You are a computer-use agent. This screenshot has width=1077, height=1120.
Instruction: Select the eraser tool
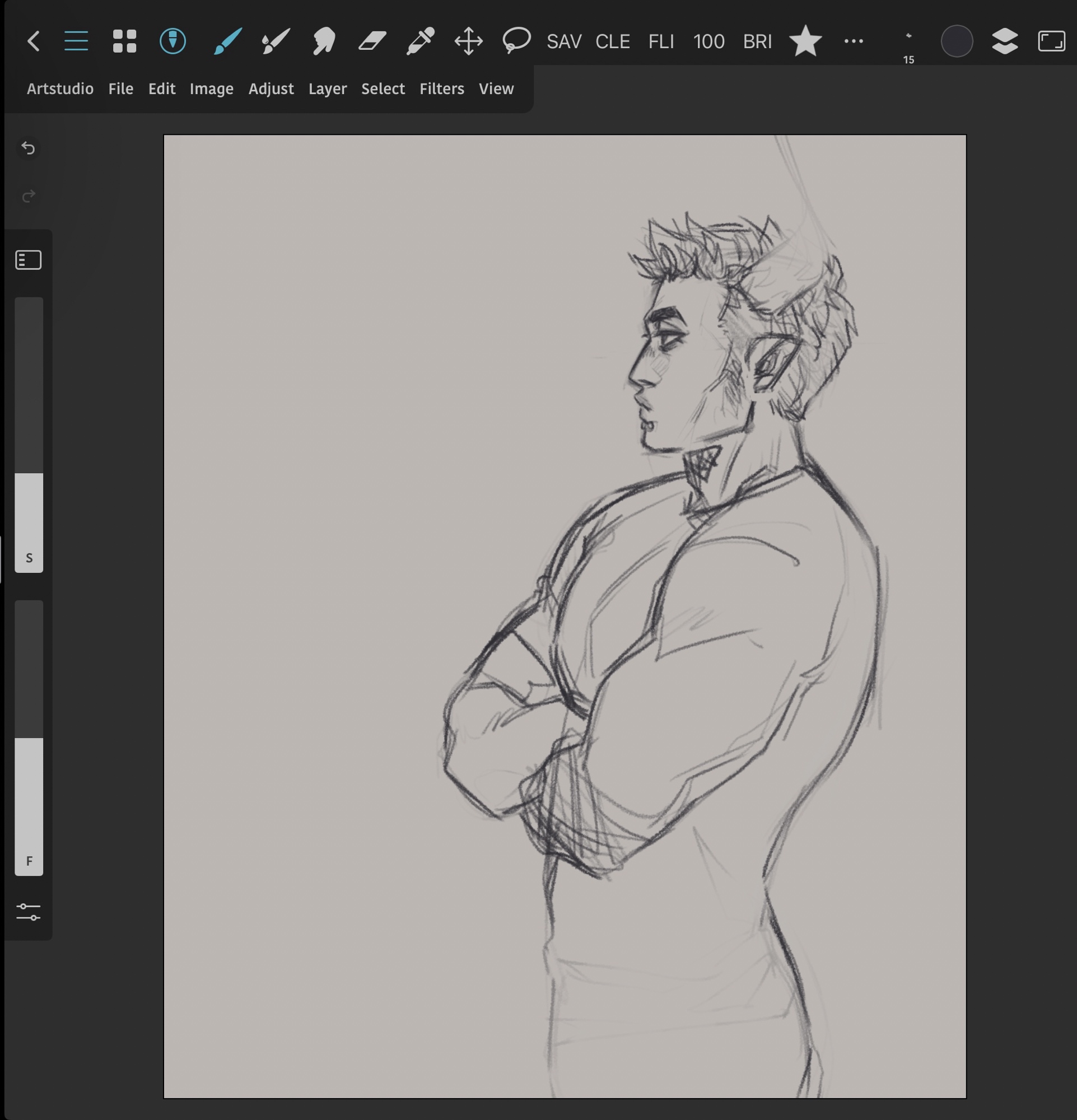coord(372,41)
